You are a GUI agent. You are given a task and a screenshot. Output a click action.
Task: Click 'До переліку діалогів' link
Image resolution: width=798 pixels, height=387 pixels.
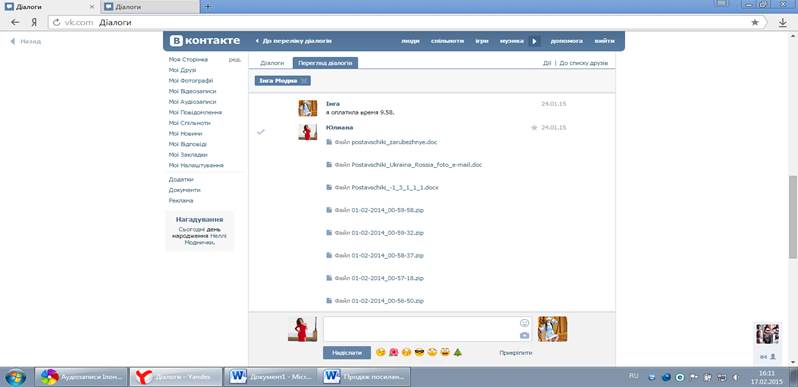pos(293,41)
